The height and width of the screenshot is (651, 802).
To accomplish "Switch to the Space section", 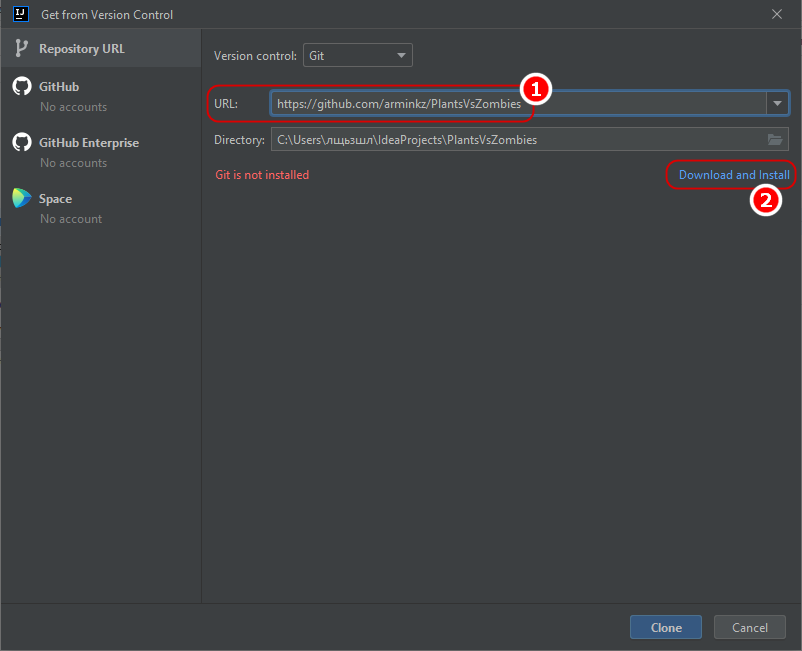I will 101,208.
